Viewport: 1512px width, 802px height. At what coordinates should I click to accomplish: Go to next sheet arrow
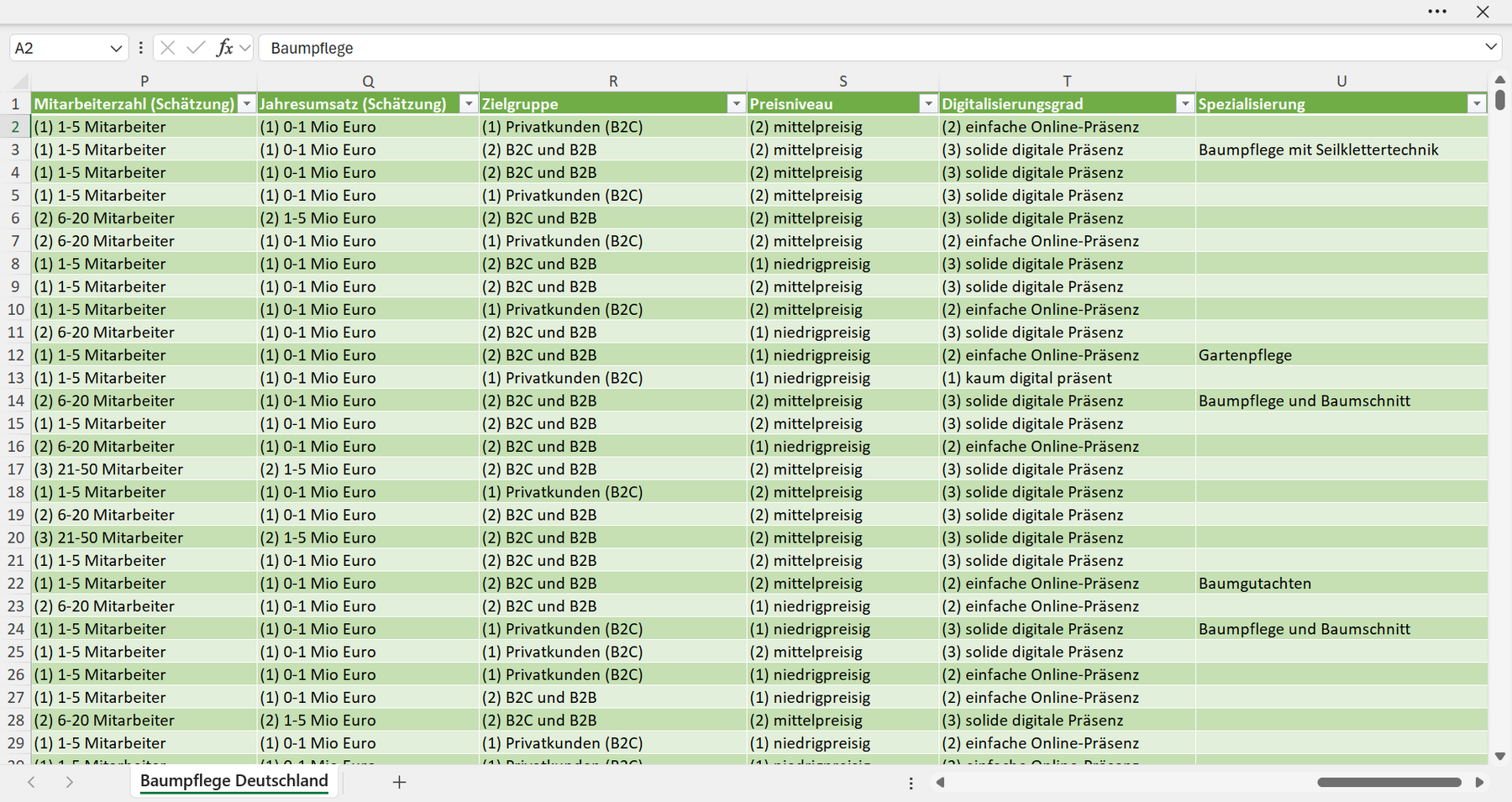tap(70, 782)
